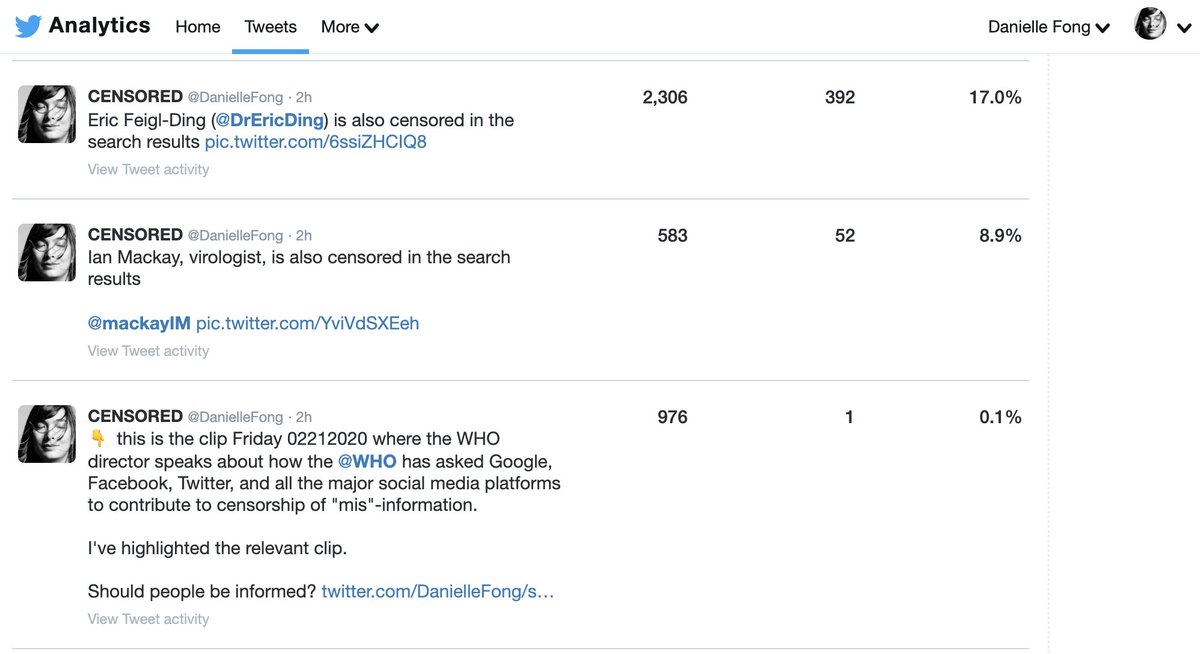Click @DanielleFong handle on WHO director tweet
Viewport: 1200px width, 654px height.
click(x=235, y=417)
